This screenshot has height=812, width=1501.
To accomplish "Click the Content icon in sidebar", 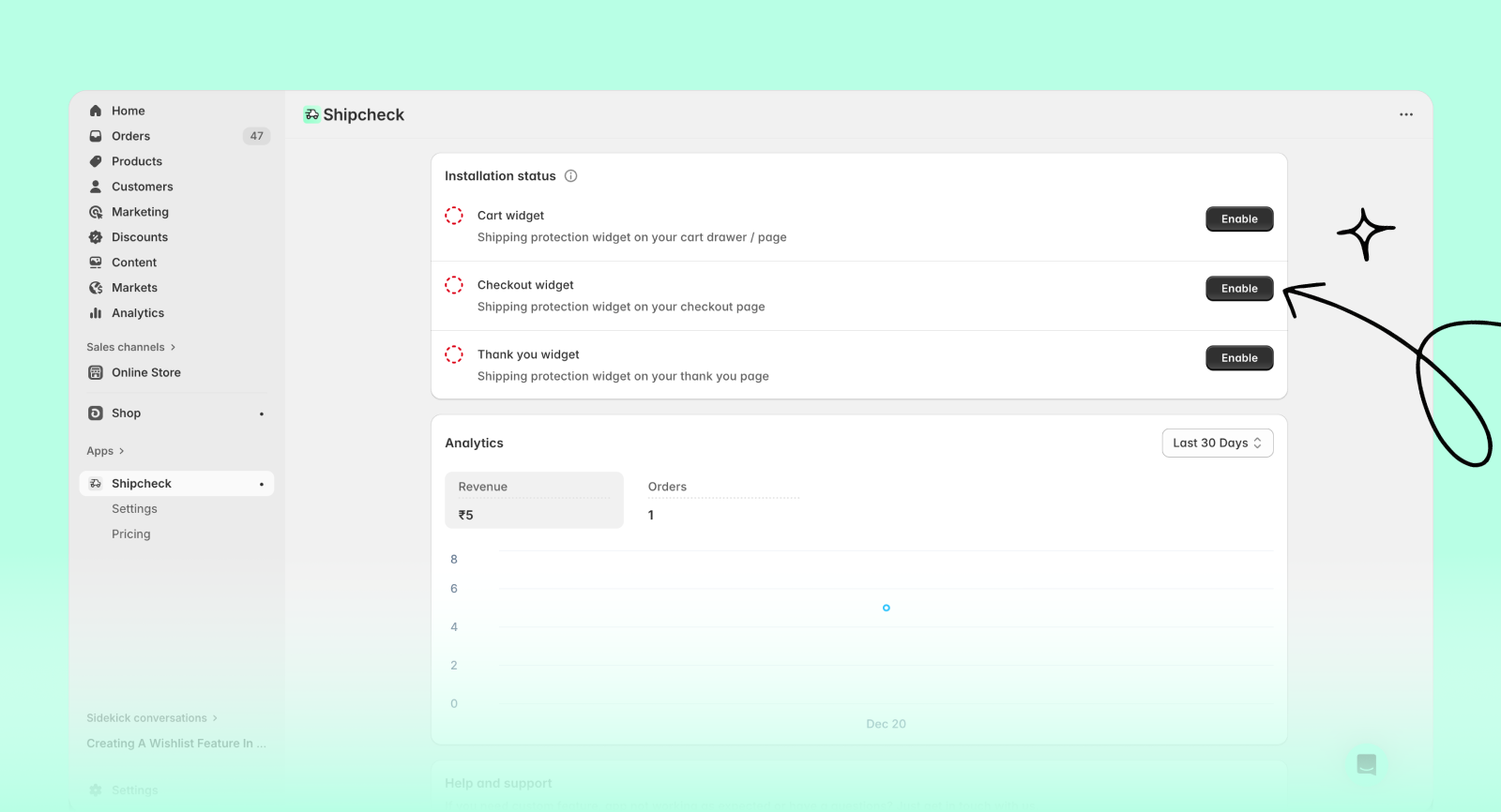I will 95,263.
